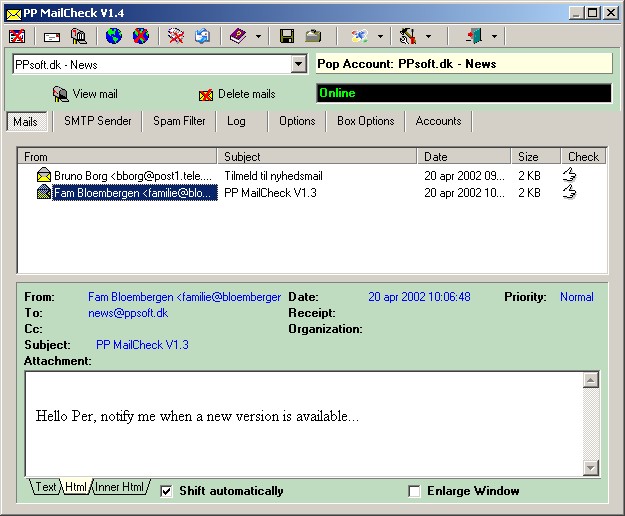Screen dimensions: 625x516
Task: Click the blue PP MailCheck V1.3 subject link
Action: 142,345
